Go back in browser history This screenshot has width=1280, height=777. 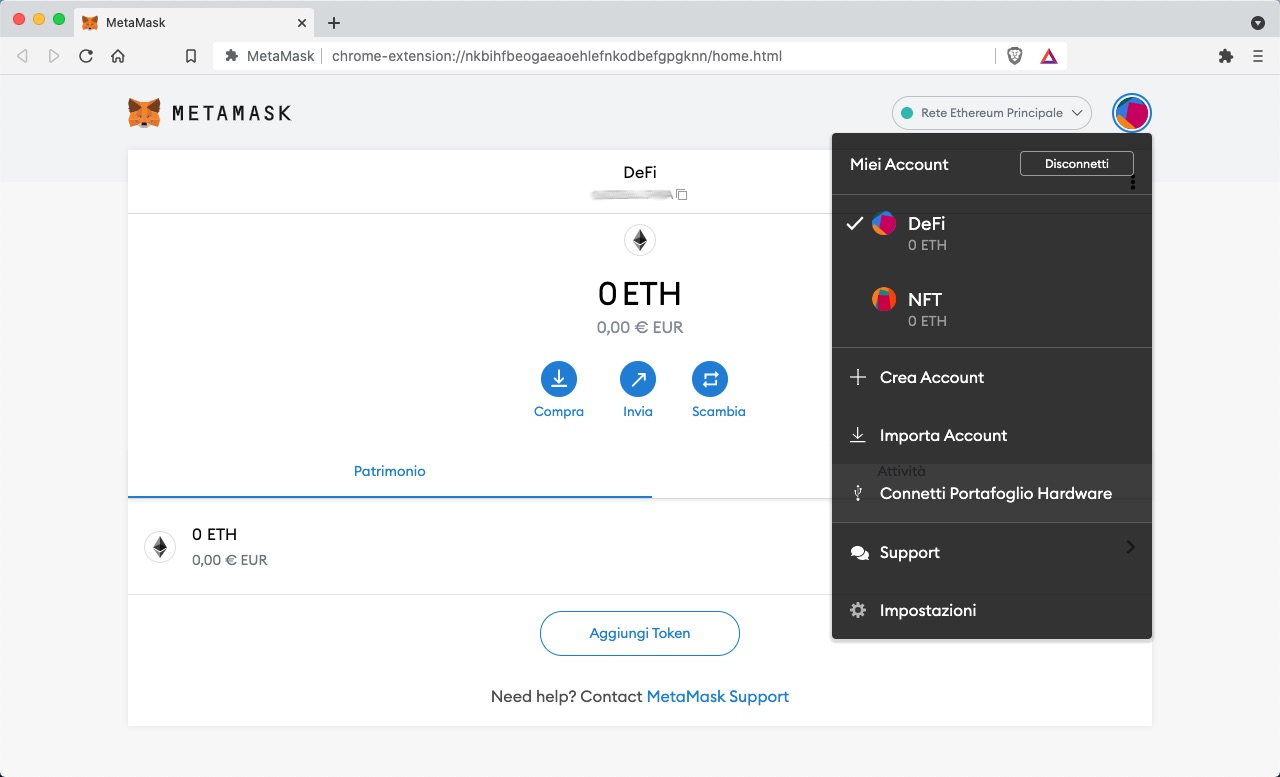22,56
